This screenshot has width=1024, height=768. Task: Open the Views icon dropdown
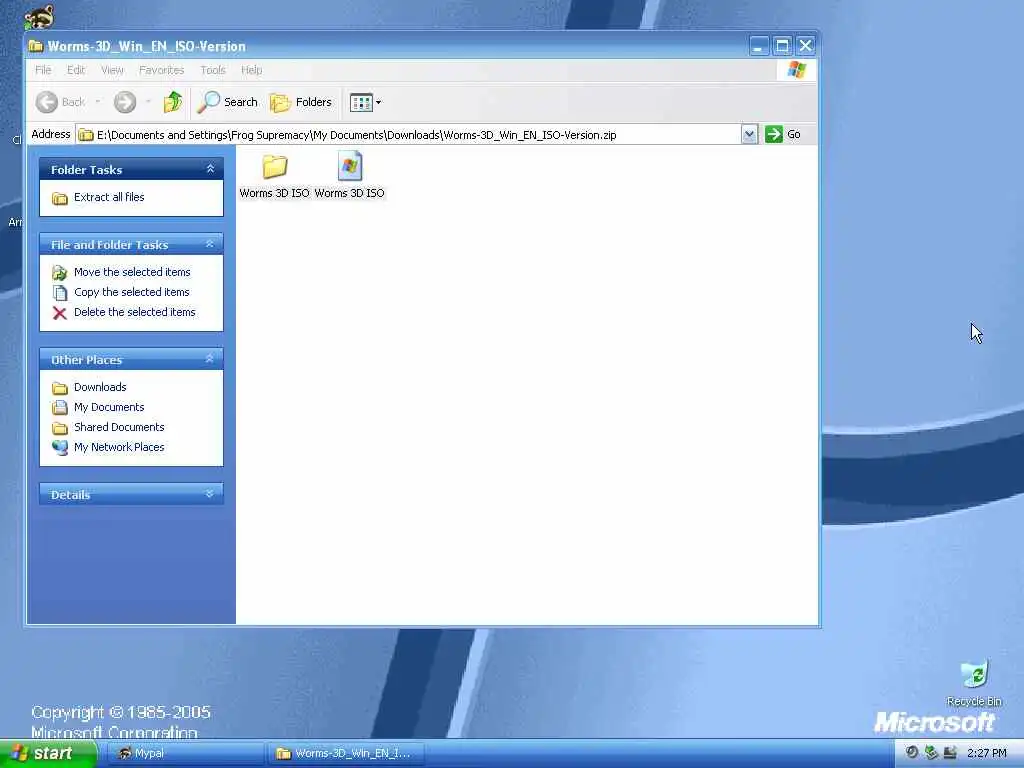[366, 102]
